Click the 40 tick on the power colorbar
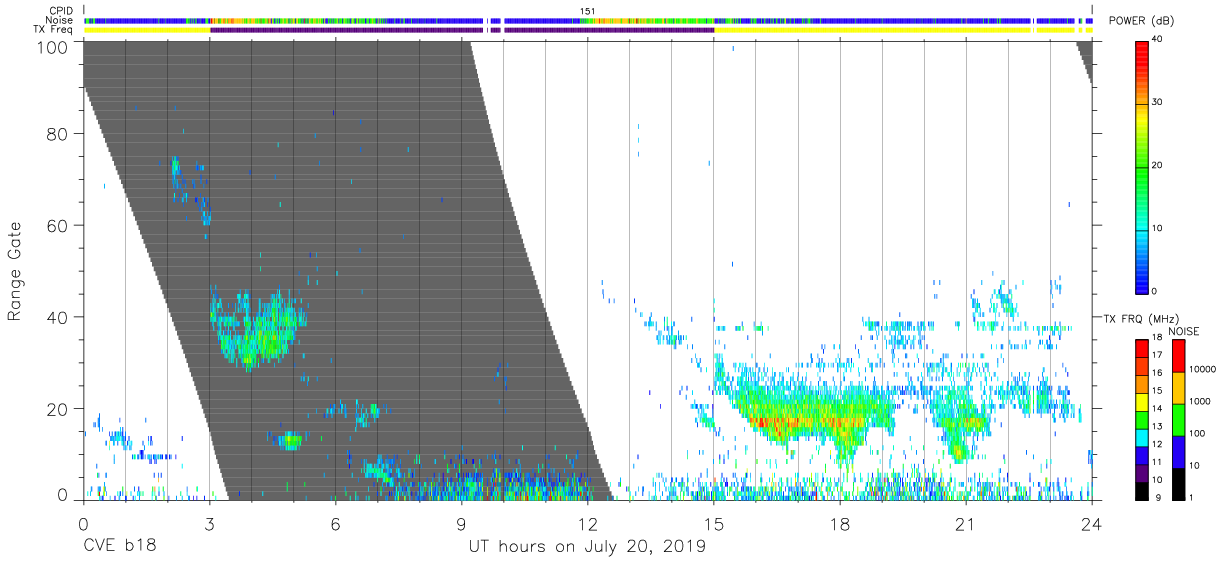Viewport: 1228px width, 567px height. point(1158,39)
